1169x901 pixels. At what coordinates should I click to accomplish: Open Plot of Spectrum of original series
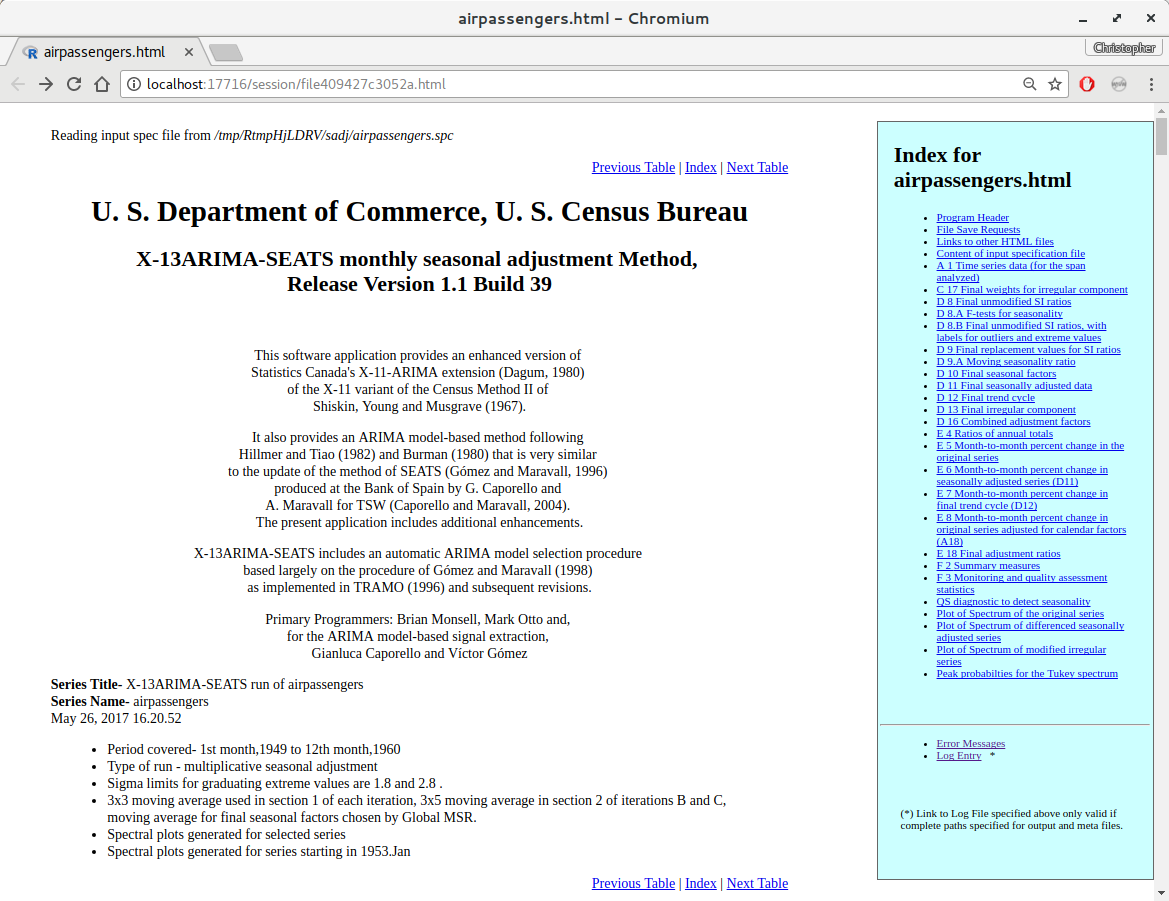pos(1020,613)
